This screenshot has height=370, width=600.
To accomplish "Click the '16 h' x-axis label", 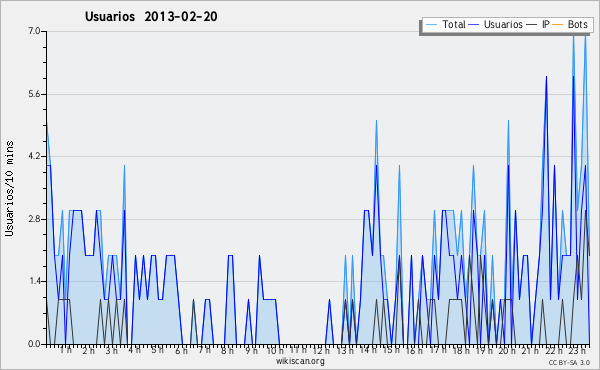I will pos(414,350).
